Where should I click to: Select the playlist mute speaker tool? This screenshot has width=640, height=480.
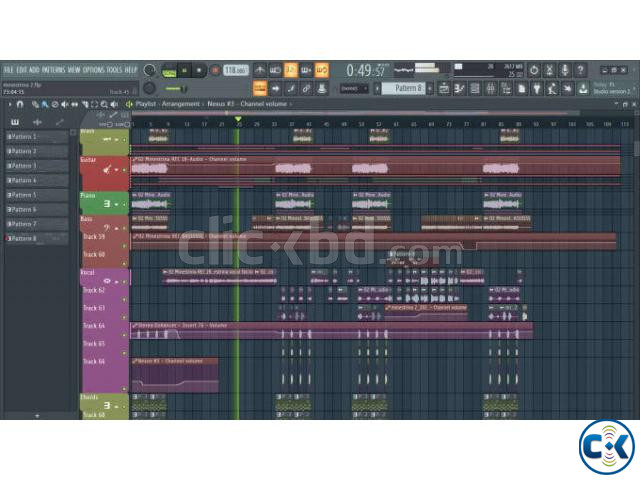click(64, 104)
